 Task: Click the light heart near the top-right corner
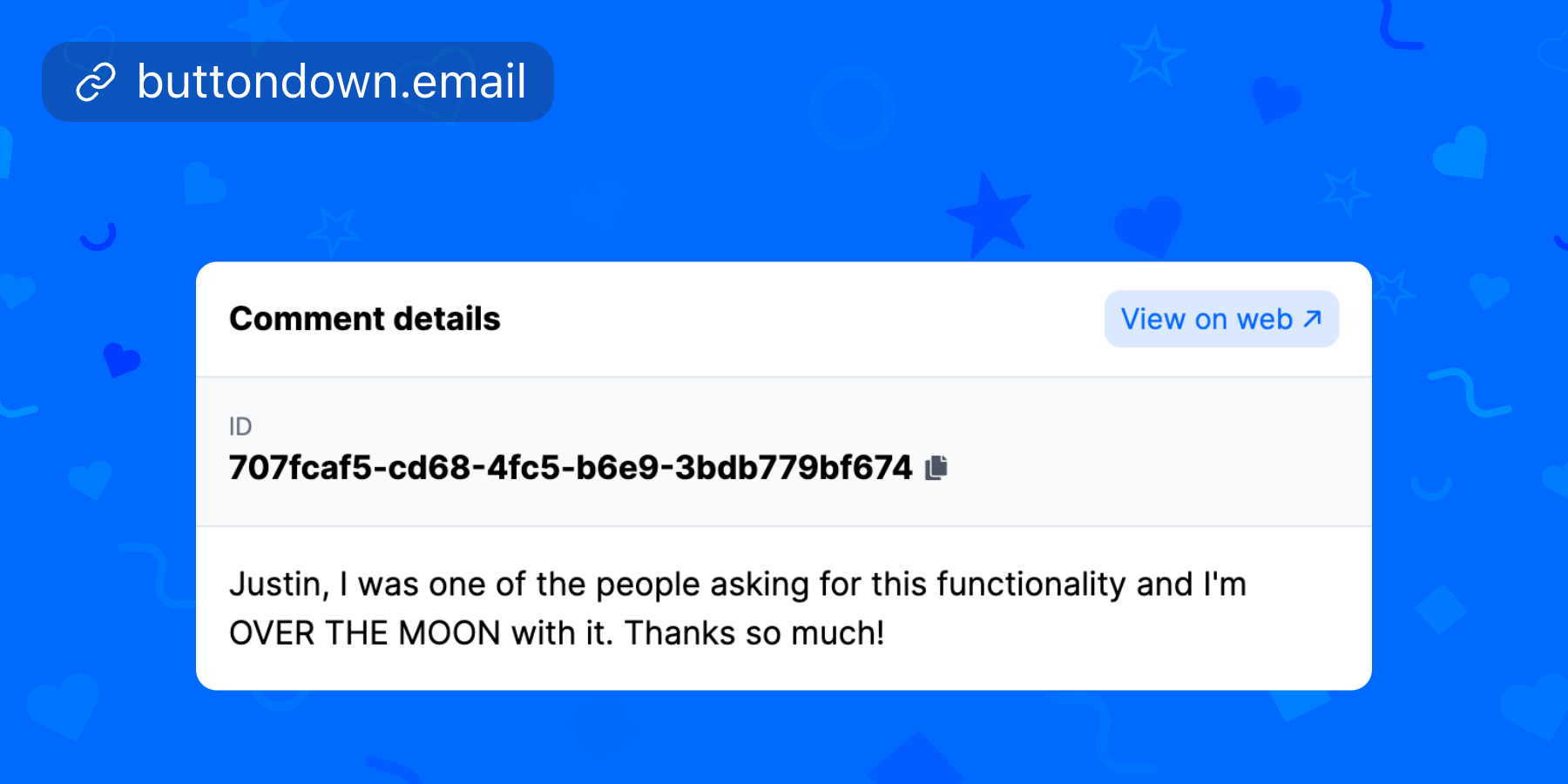click(1461, 152)
